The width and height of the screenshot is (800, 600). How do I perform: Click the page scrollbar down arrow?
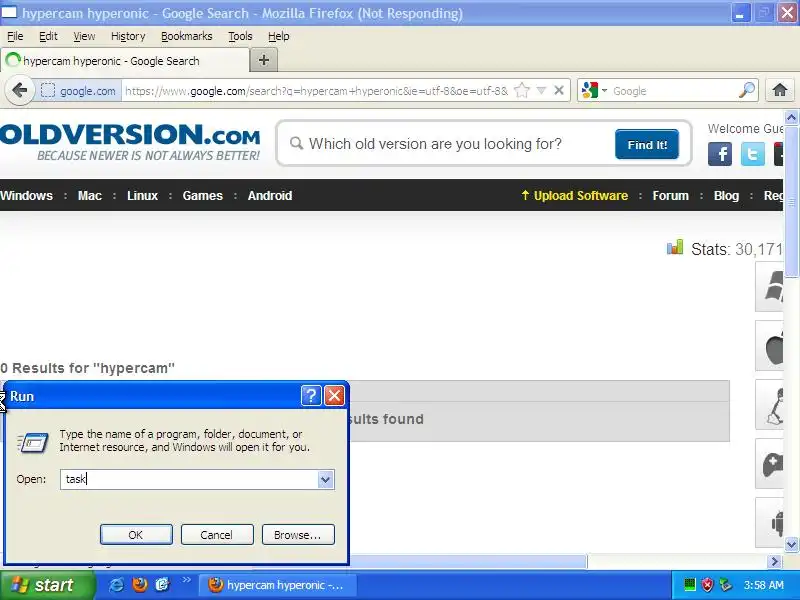[791, 544]
